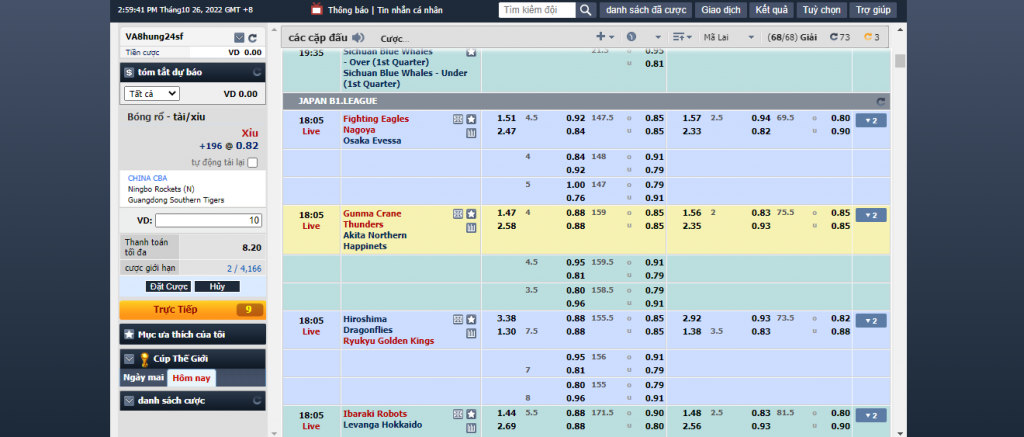Click the Tìm kiếm đội search box

click(537, 10)
